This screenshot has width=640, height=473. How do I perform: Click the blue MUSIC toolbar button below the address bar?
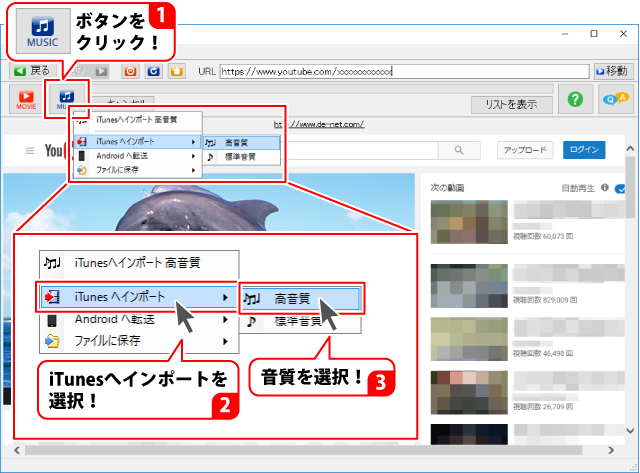[x=67, y=99]
